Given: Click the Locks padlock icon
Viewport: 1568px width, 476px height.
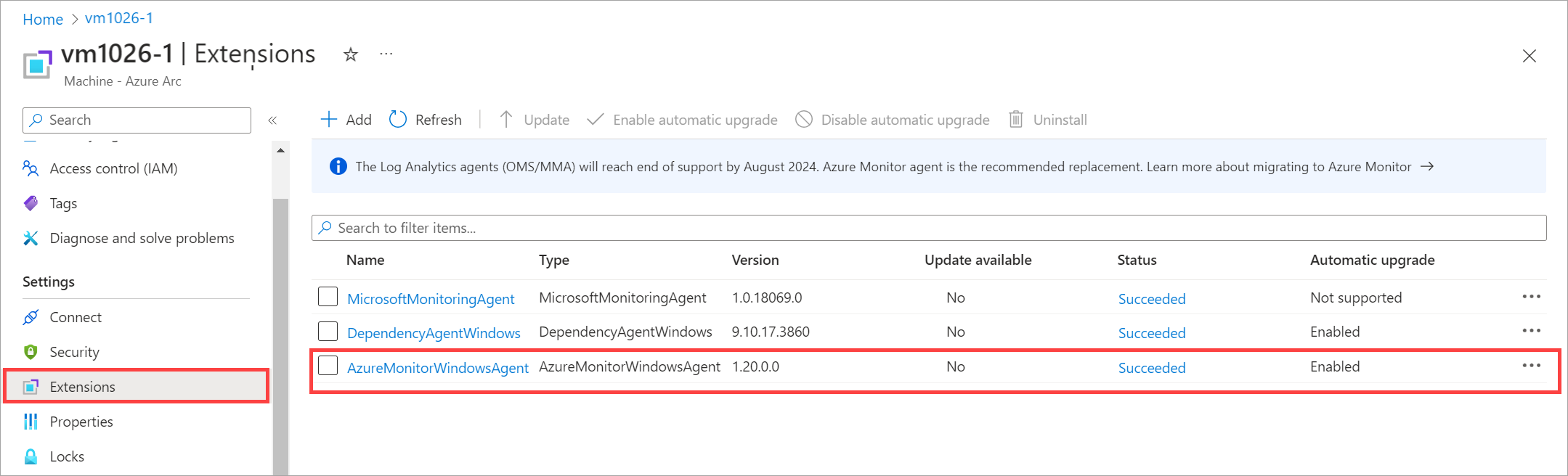Looking at the screenshot, I should (31, 456).
